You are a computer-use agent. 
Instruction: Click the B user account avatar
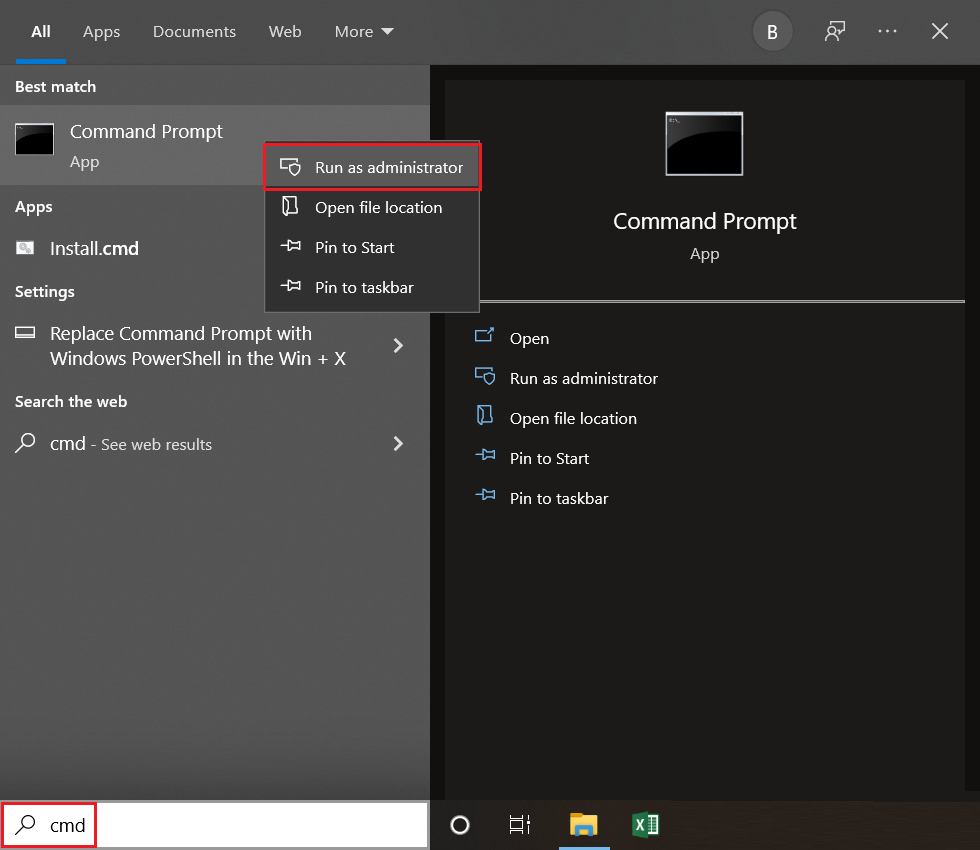pyautogui.click(x=772, y=31)
